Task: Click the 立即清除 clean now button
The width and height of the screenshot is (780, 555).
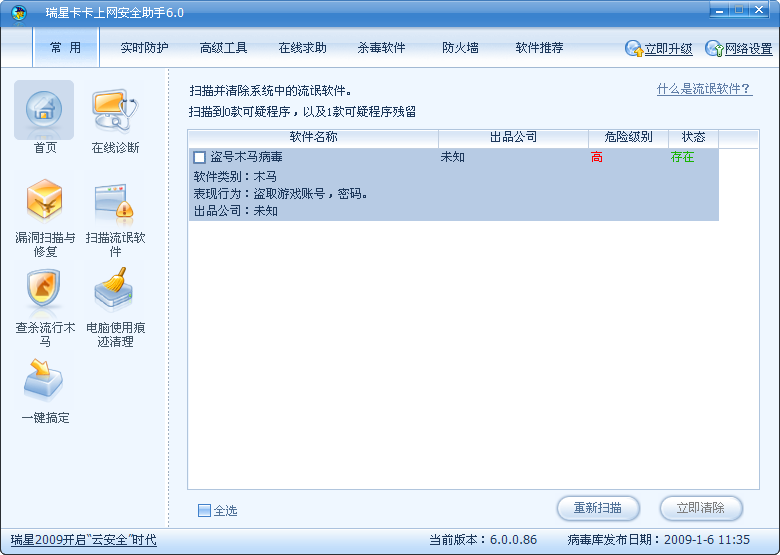Action: (700, 508)
